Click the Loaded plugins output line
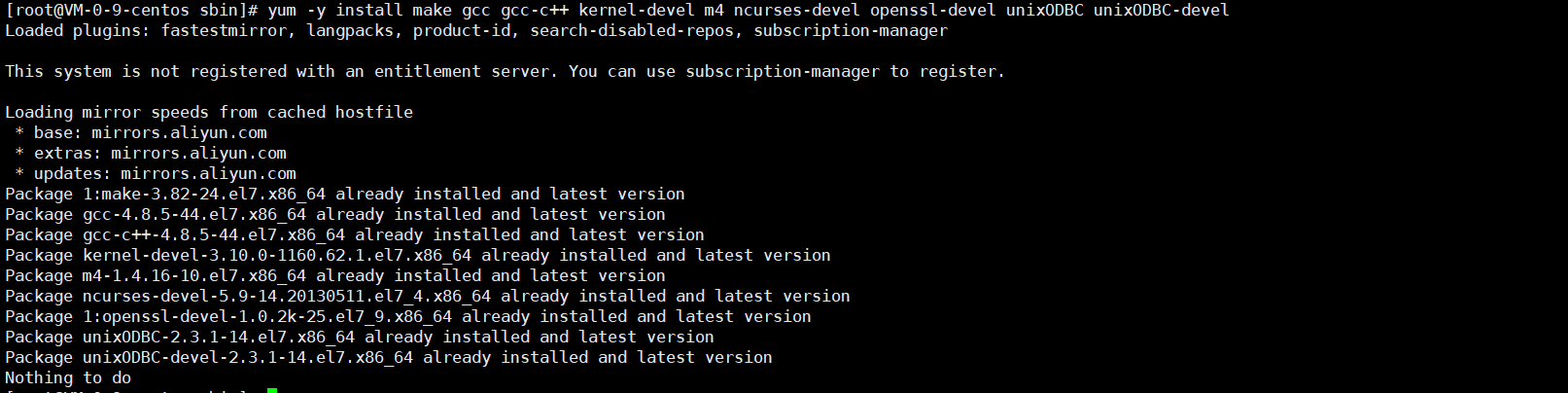The height and width of the screenshot is (393, 1568). click(x=476, y=30)
